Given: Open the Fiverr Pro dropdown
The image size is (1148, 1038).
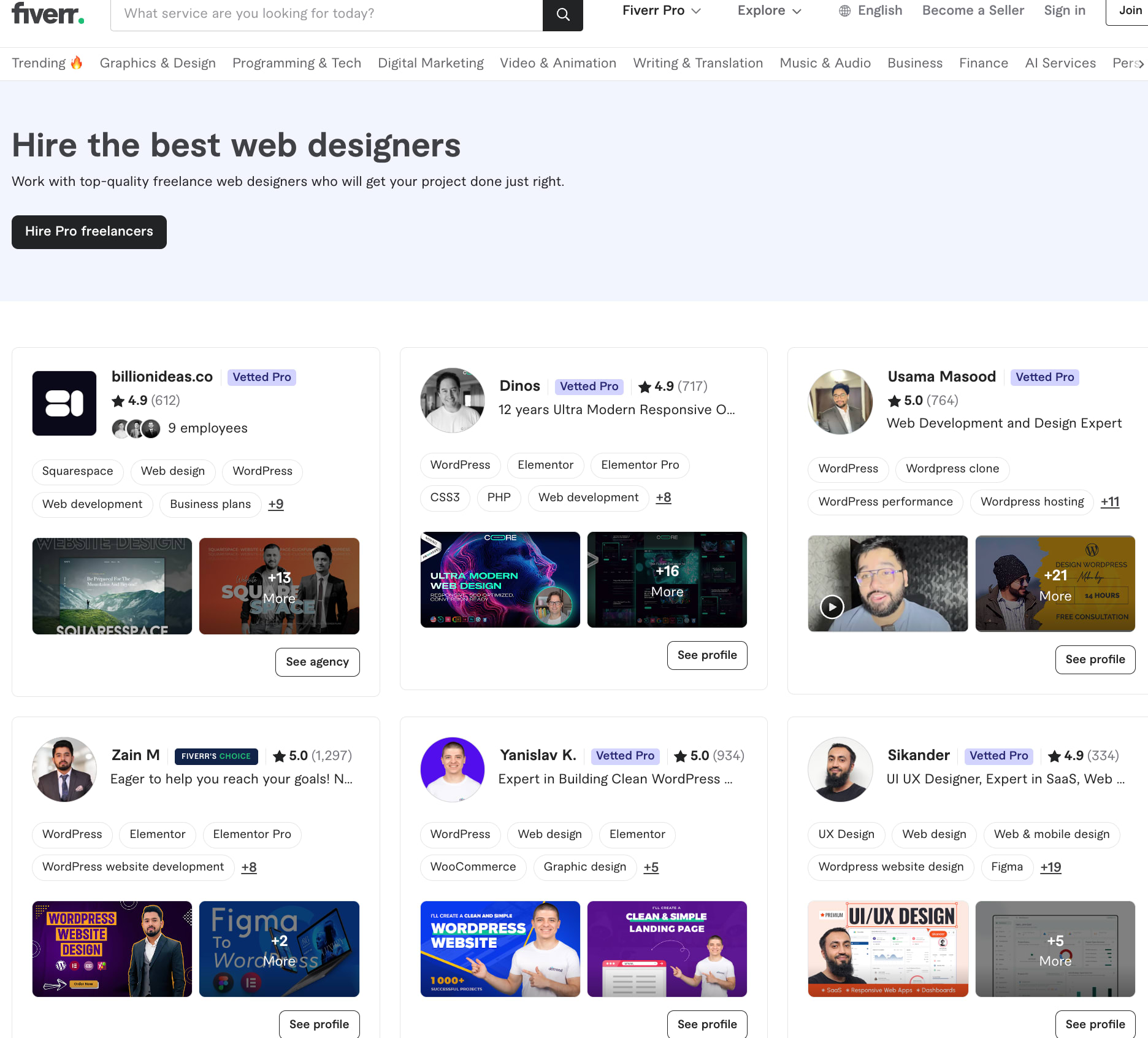Looking at the screenshot, I should (x=661, y=10).
